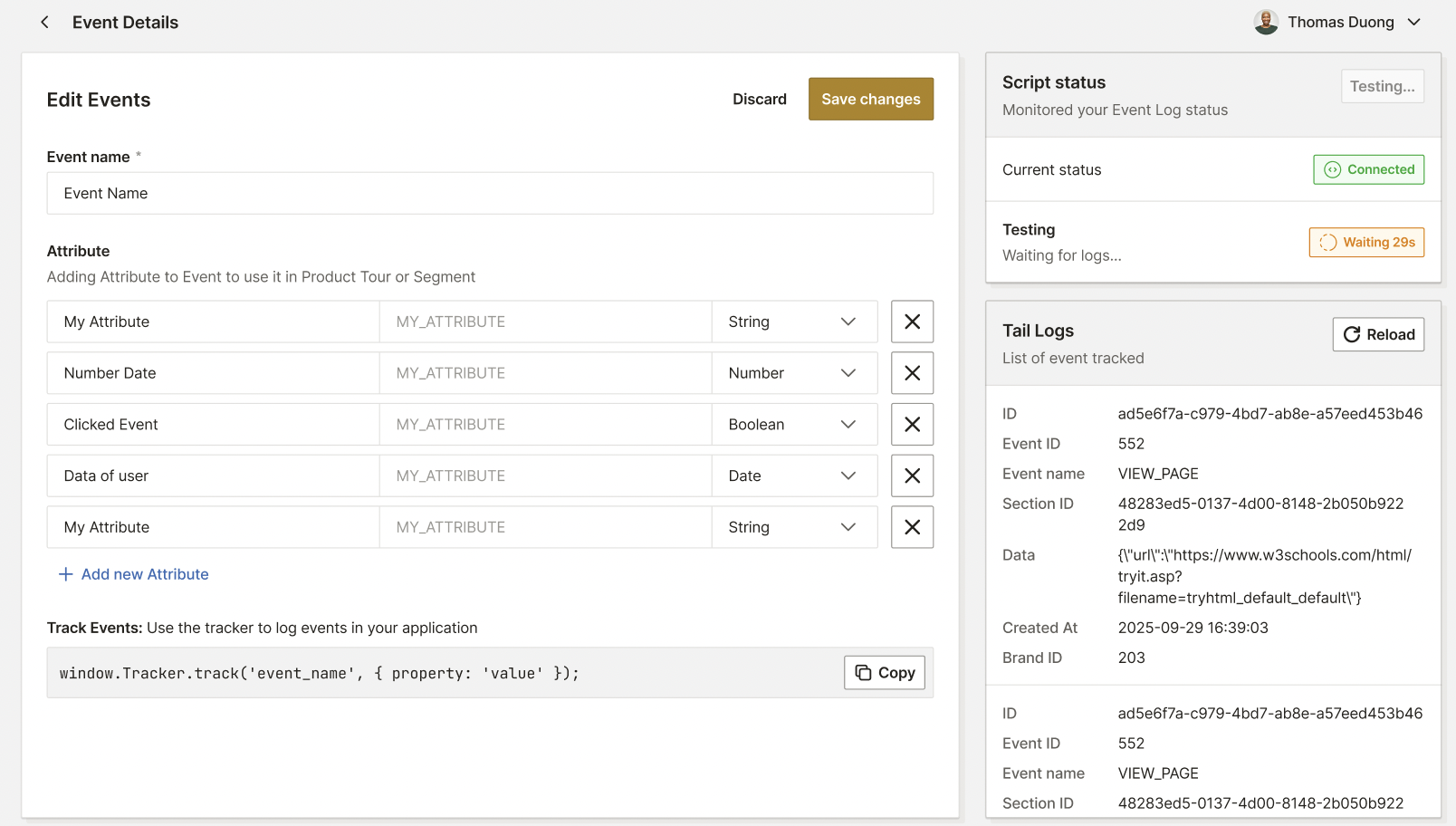Click the Copy icon beside tracker snippet
Image resolution: width=1456 pixels, height=826 pixels.
863,672
